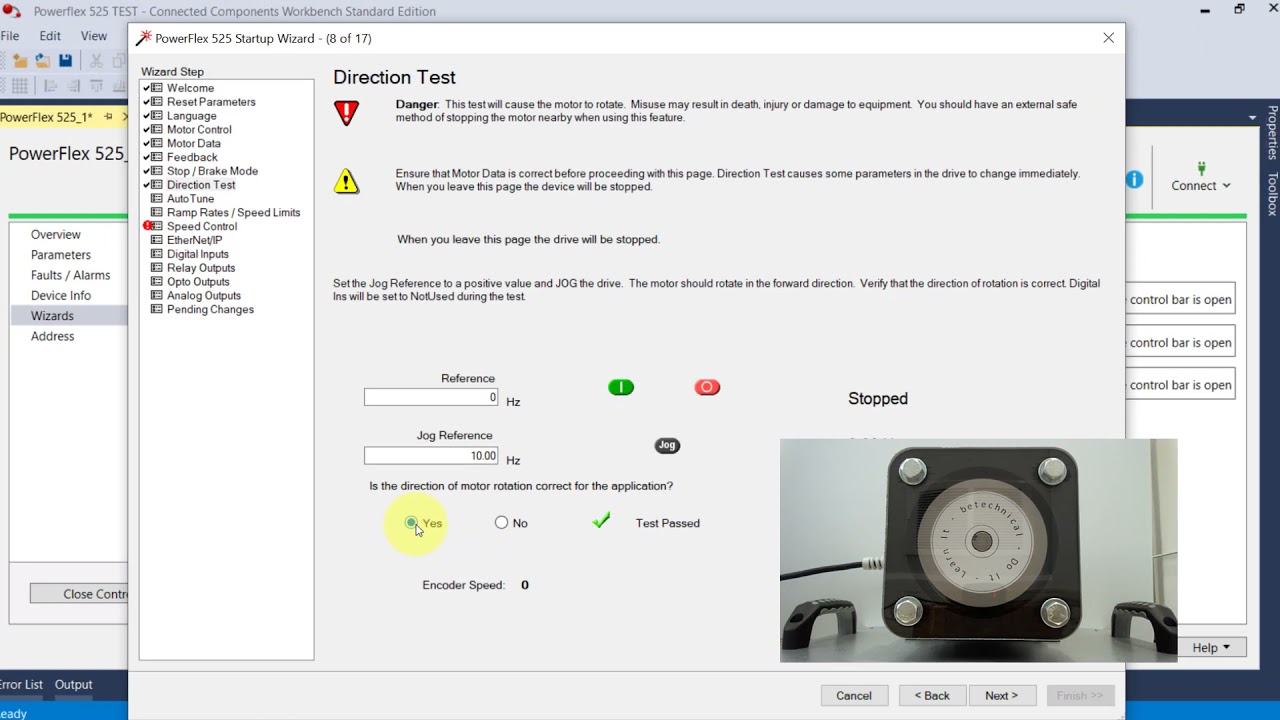
Task: Click the yellow caution triangle icon
Action: 346,181
